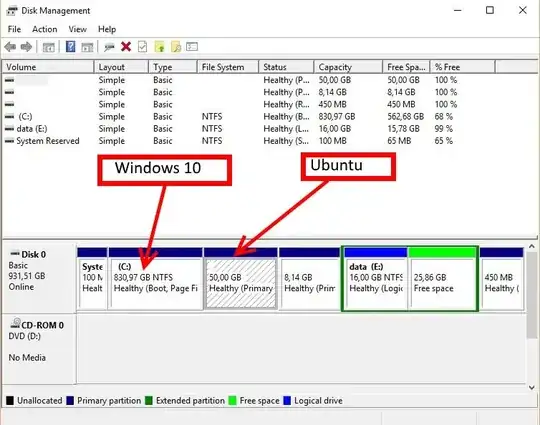
Task: Open the File menu
Action: tap(14, 29)
